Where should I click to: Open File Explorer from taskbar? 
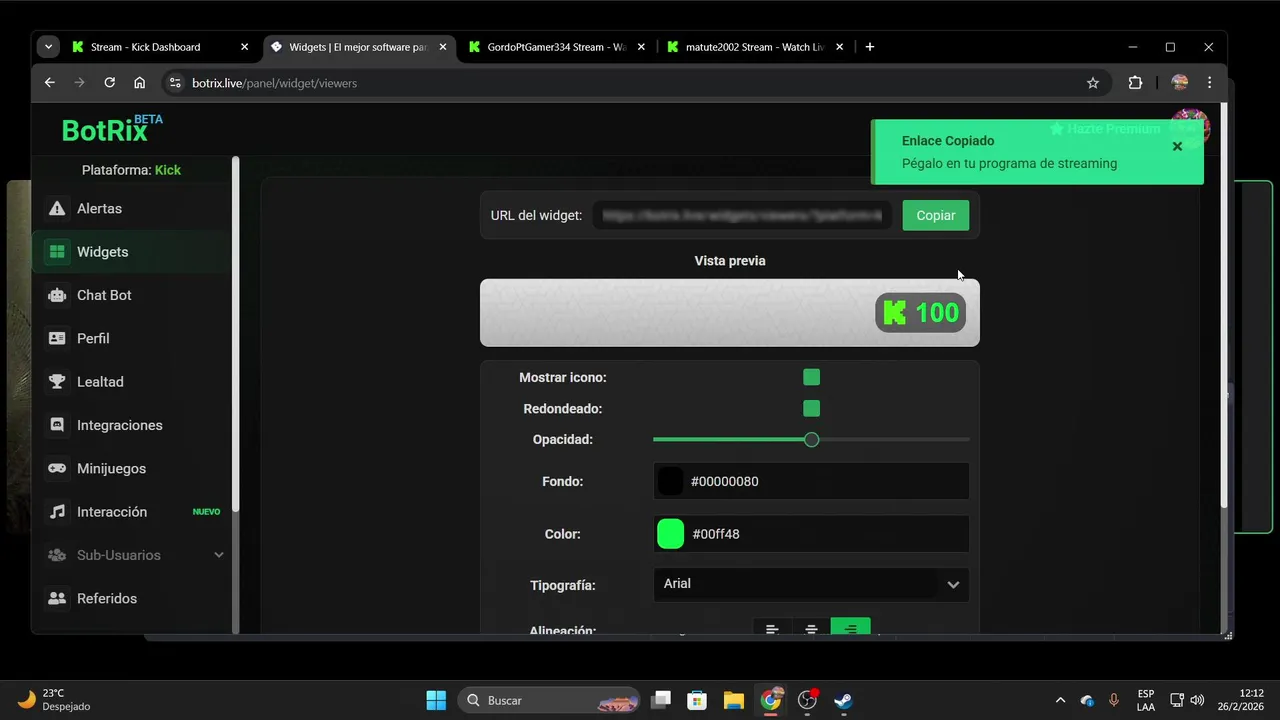734,700
